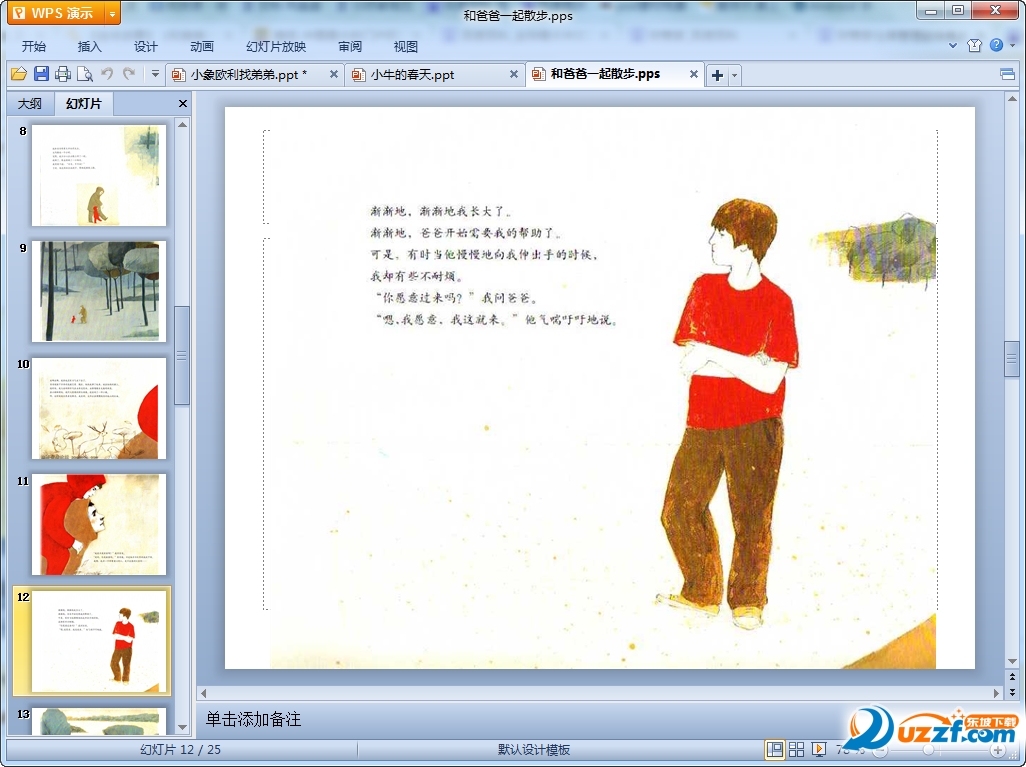Click the cascade windows icon beside the document tabs
The image size is (1026, 767).
click(1008, 74)
